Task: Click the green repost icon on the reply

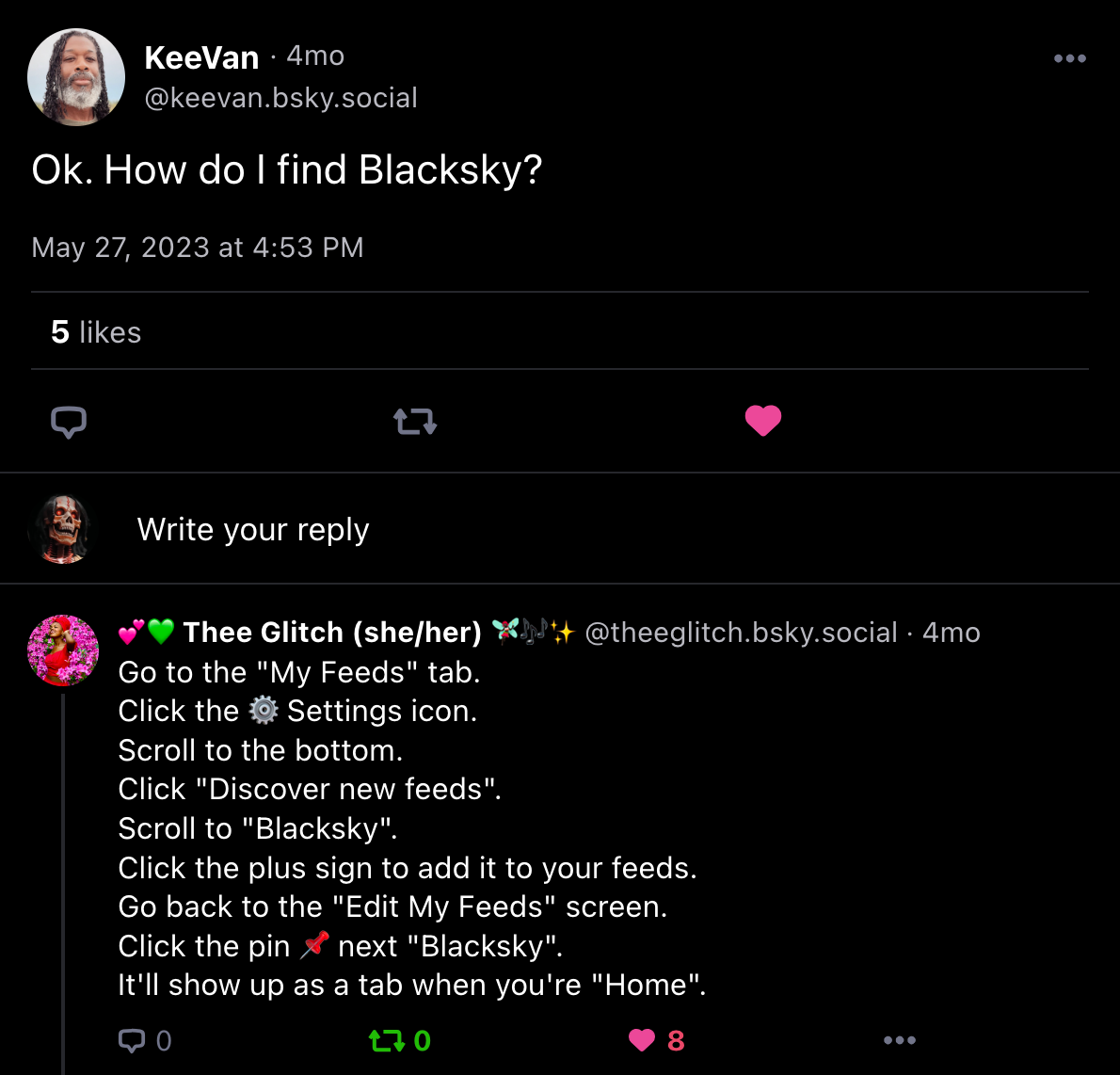Action: pyautogui.click(x=388, y=1040)
